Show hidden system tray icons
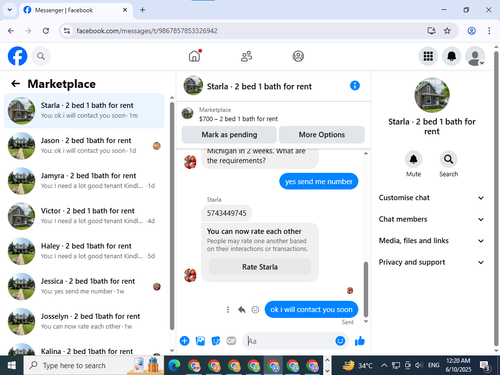 click(384, 366)
